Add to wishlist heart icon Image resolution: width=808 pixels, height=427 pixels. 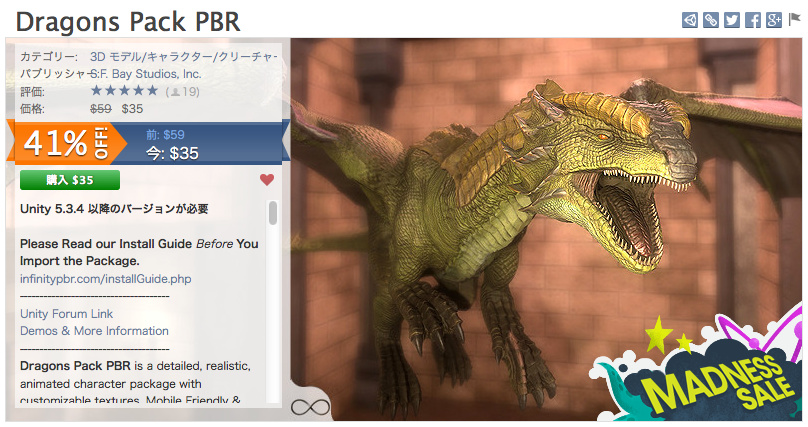click(267, 180)
